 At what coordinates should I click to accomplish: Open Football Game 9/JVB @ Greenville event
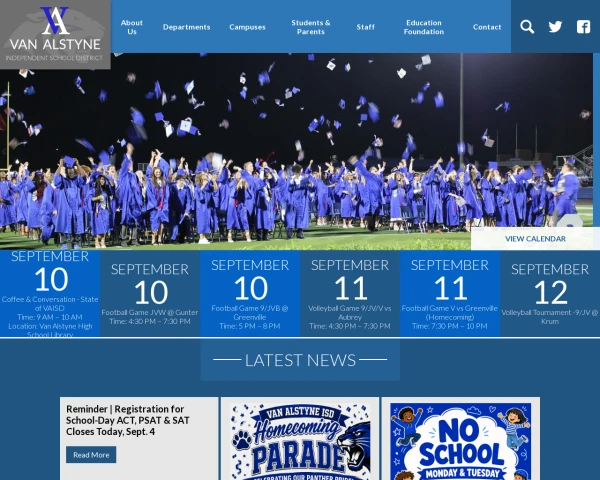(250, 294)
